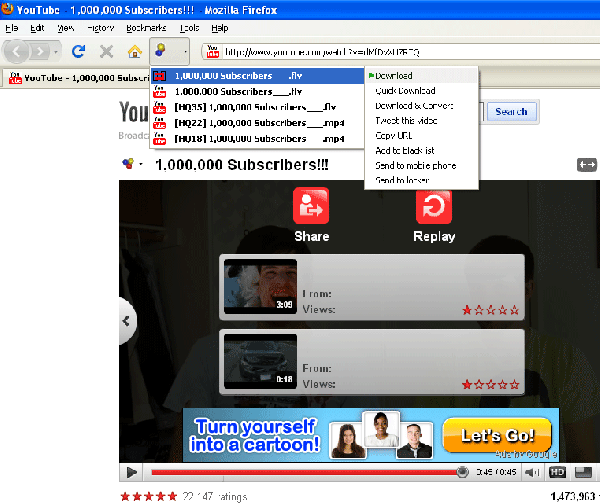The image size is (600, 504).
Task: Click star rating on 3:09 video card
Action: (x=491, y=310)
